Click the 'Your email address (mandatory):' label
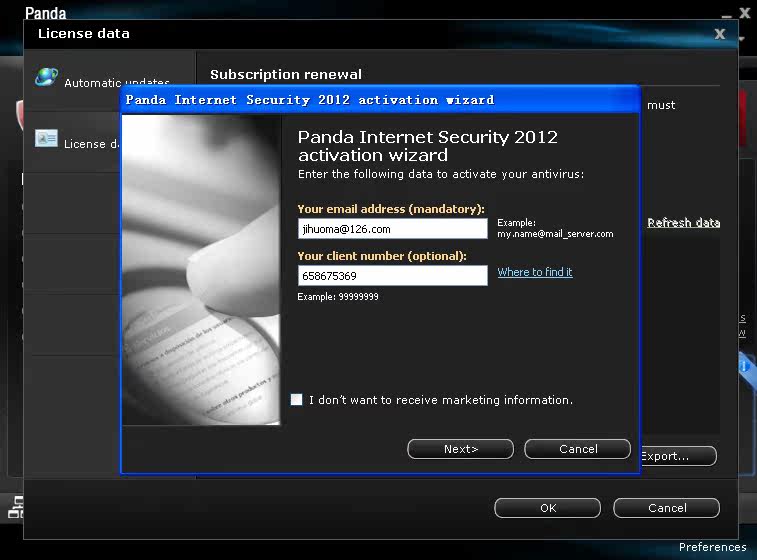This screenshot has height=560, width=757. [x=391, y=209]
